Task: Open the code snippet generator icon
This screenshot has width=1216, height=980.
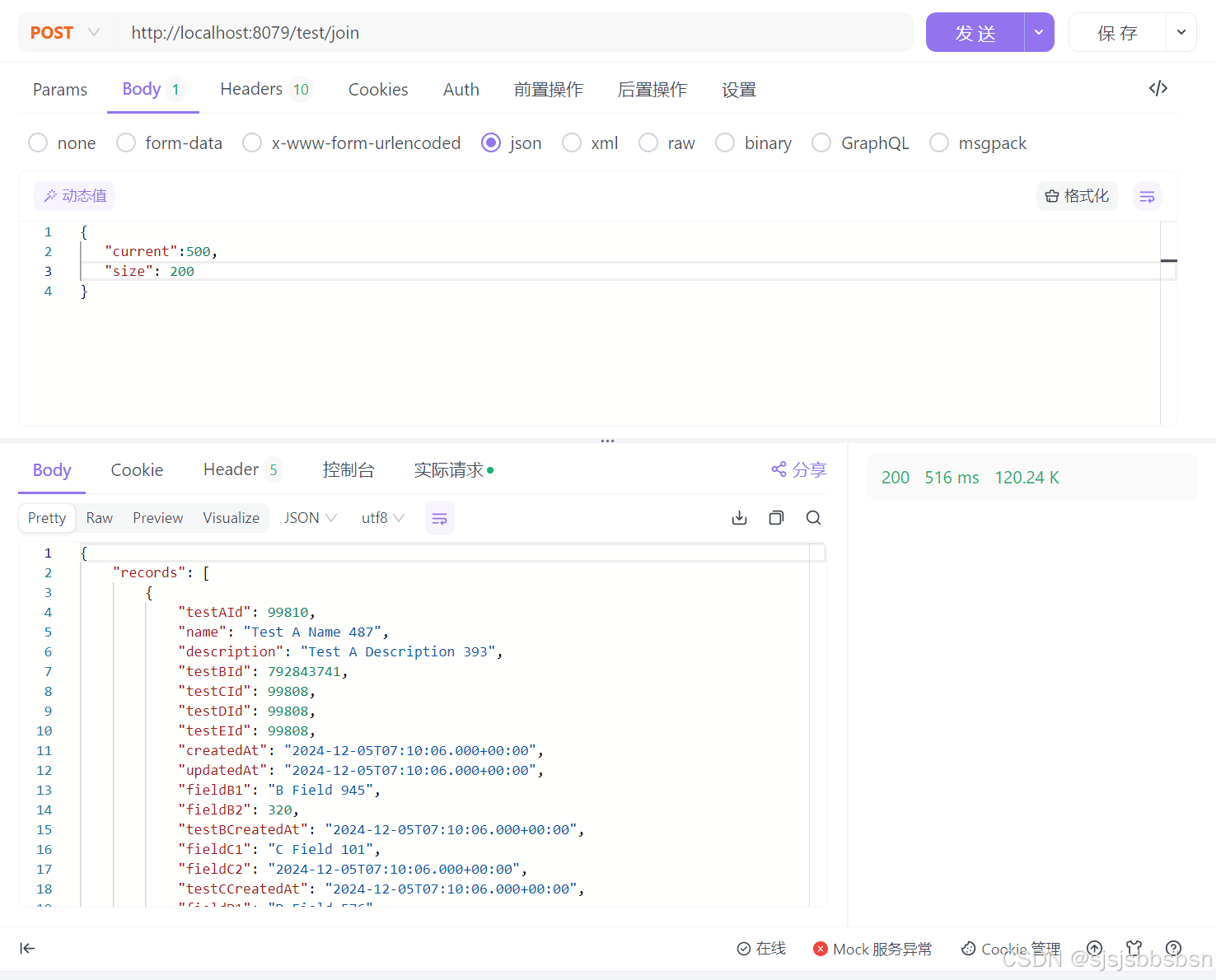Action: tap(1158, 88)
